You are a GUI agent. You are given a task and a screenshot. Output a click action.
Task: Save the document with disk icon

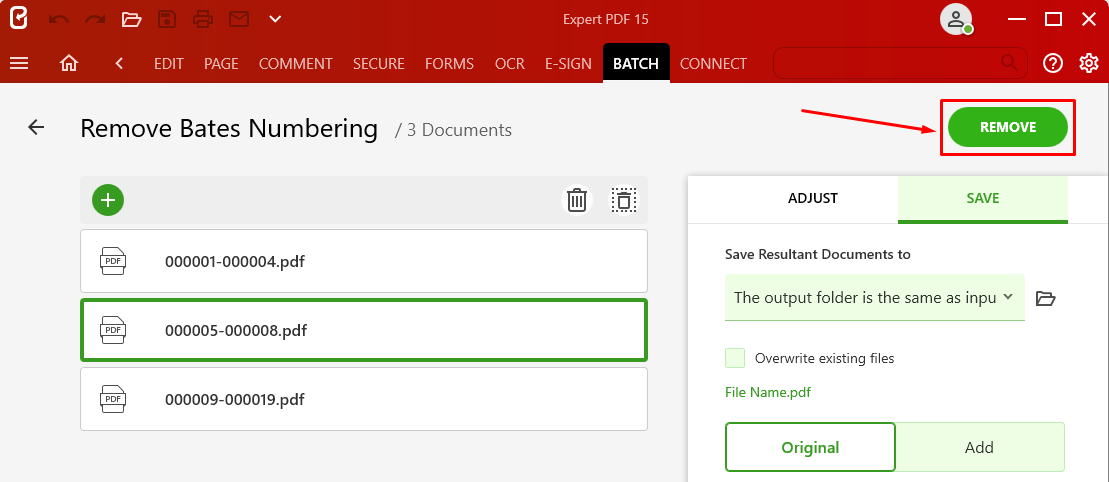(x=167, y=20)
